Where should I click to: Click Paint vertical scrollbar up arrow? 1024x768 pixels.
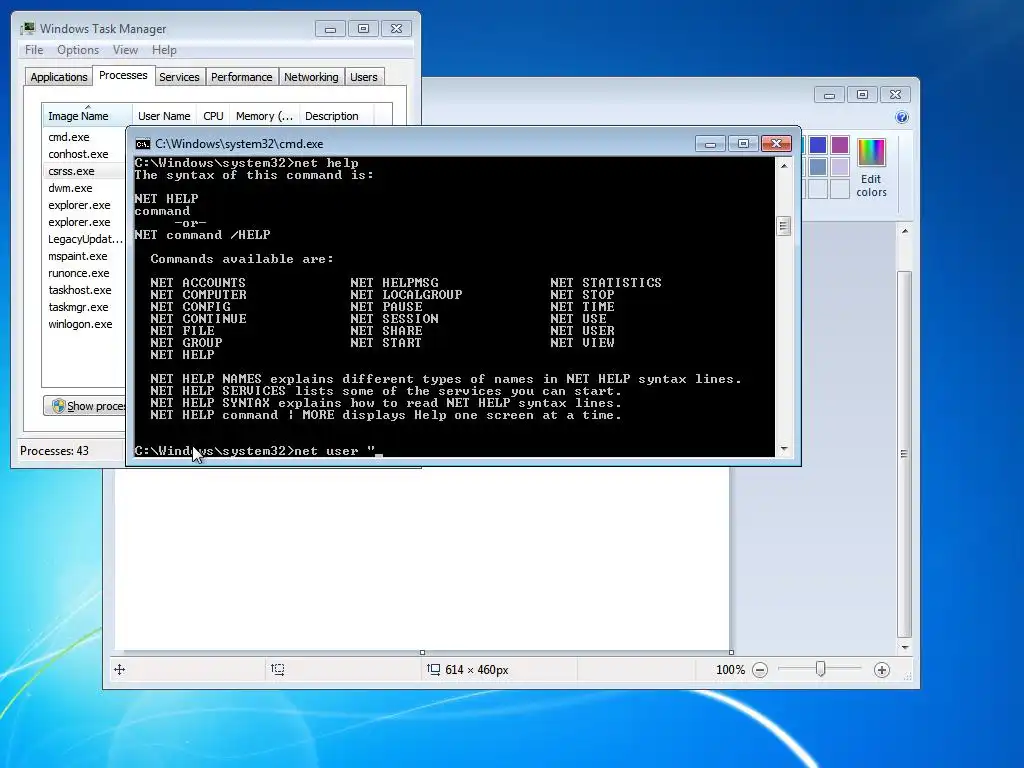click(904, 231)
